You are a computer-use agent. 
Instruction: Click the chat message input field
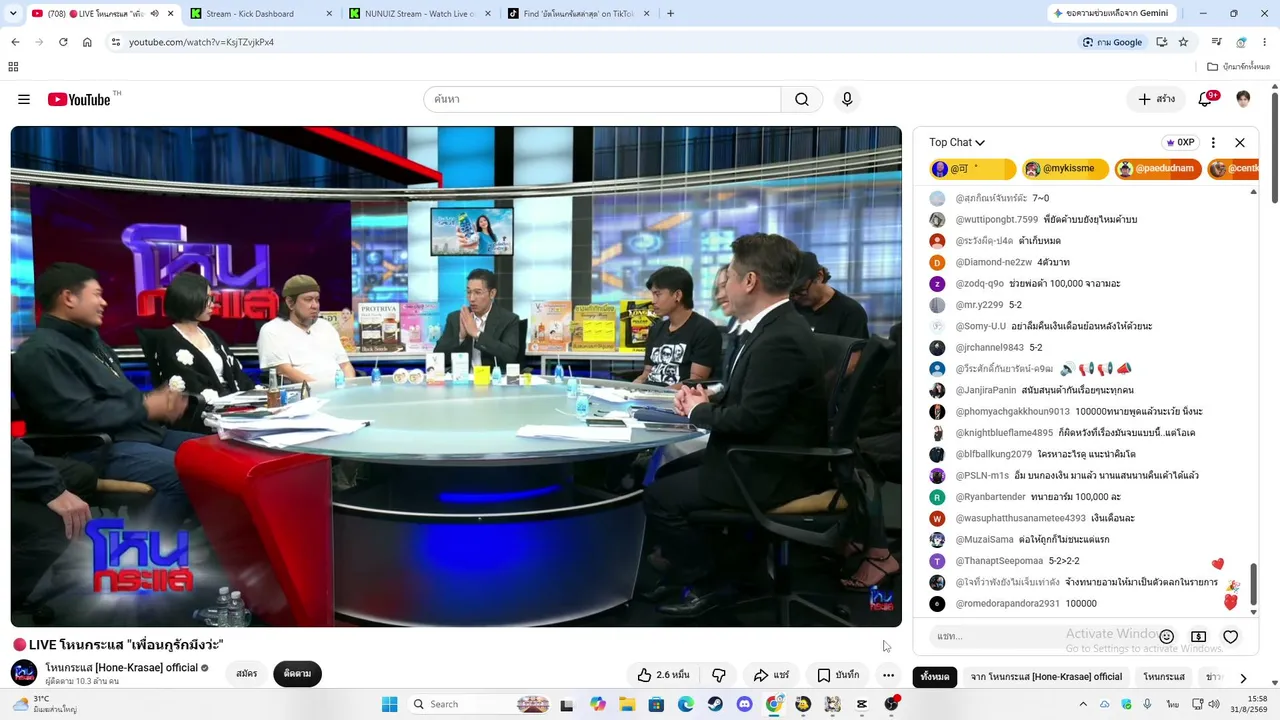tap(1040, 637)
